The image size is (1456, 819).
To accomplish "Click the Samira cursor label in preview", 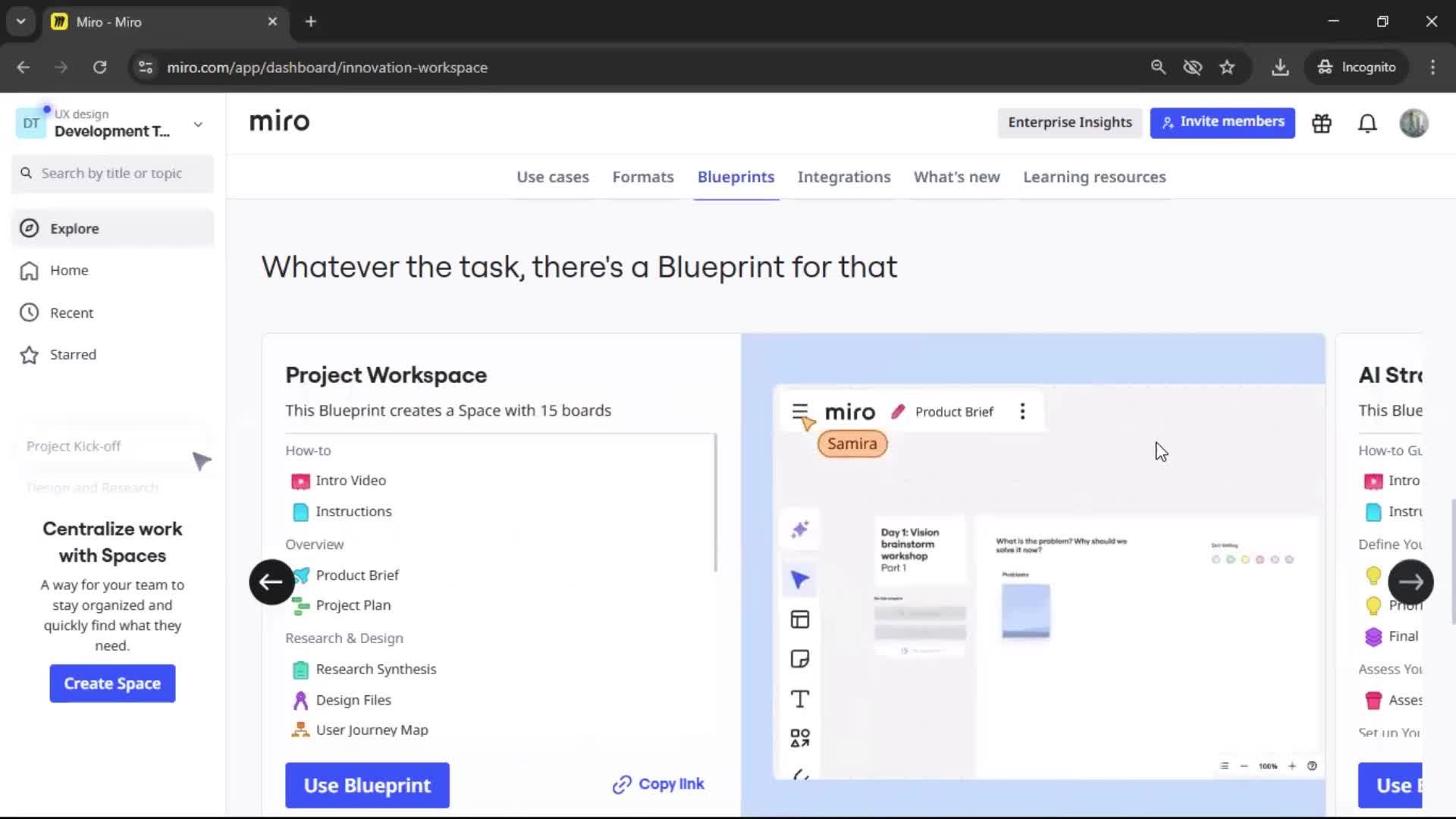I will coord(852,444).
